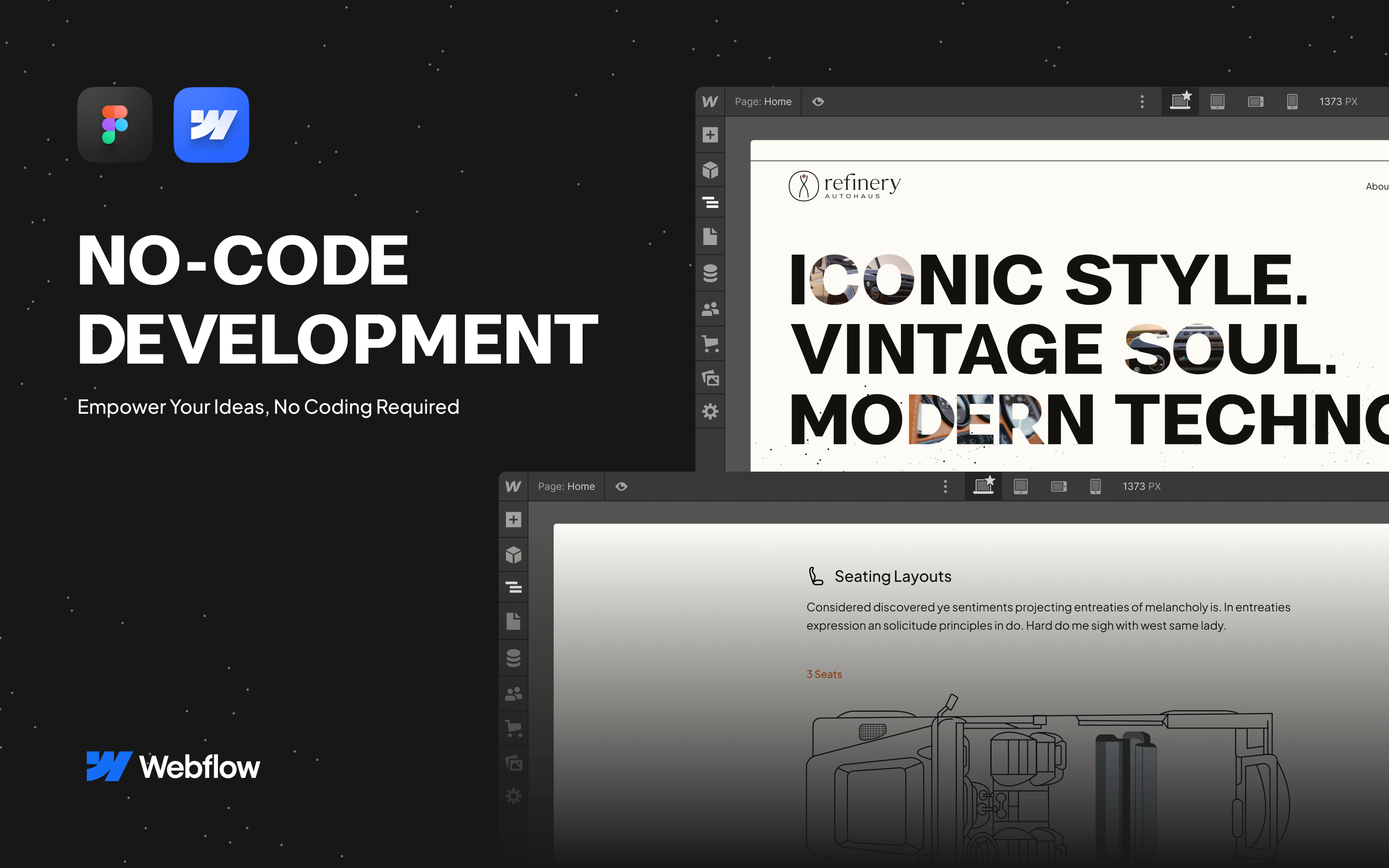This screenshot has width=1389, height=868.
Task: Open the Settings gear in the upper Webflow window
Action: pyautogui.click(x=710, y=411)
